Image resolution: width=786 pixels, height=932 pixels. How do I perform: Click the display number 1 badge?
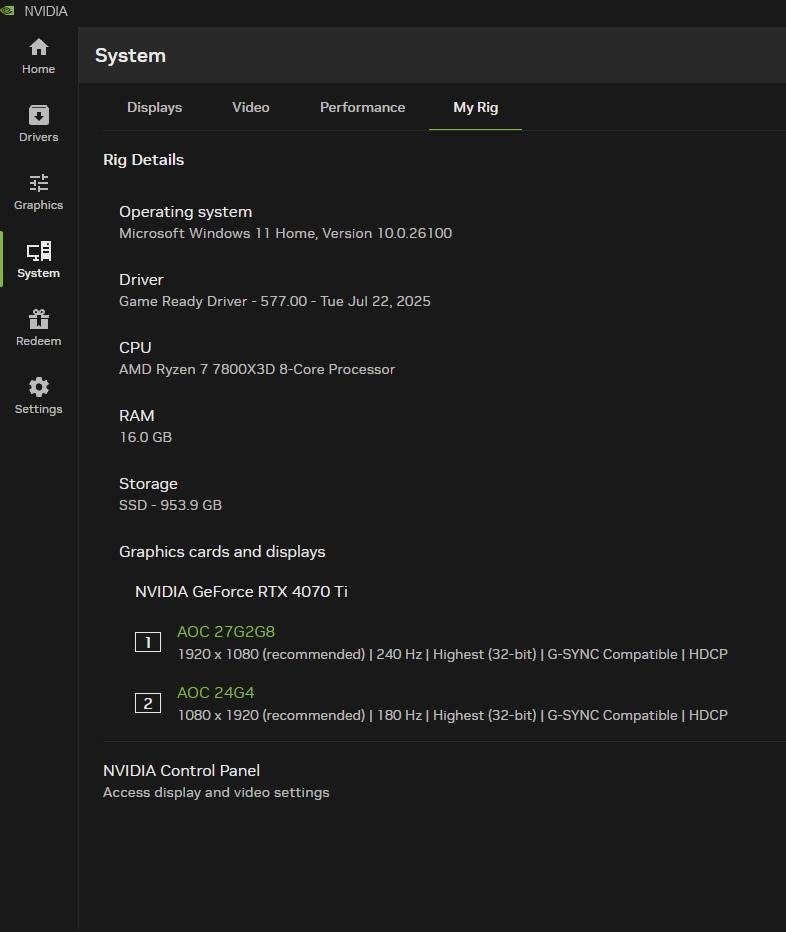(x=148, y=642)
